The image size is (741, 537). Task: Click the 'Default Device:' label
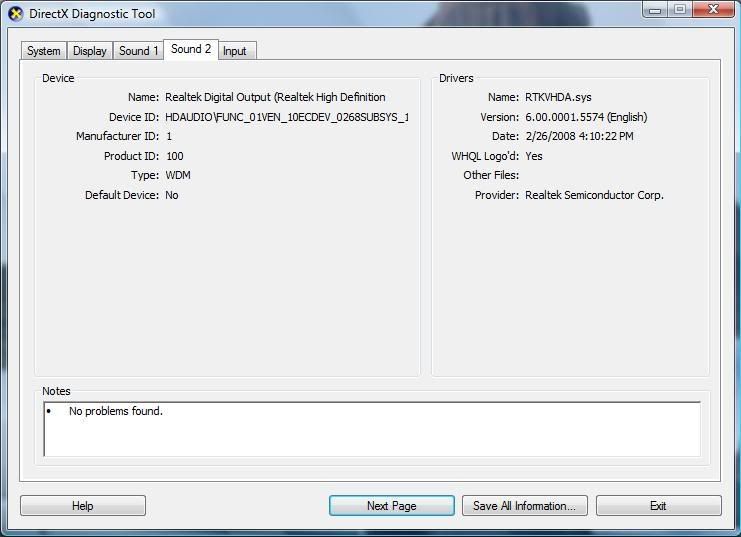click(x=122, y=195)
